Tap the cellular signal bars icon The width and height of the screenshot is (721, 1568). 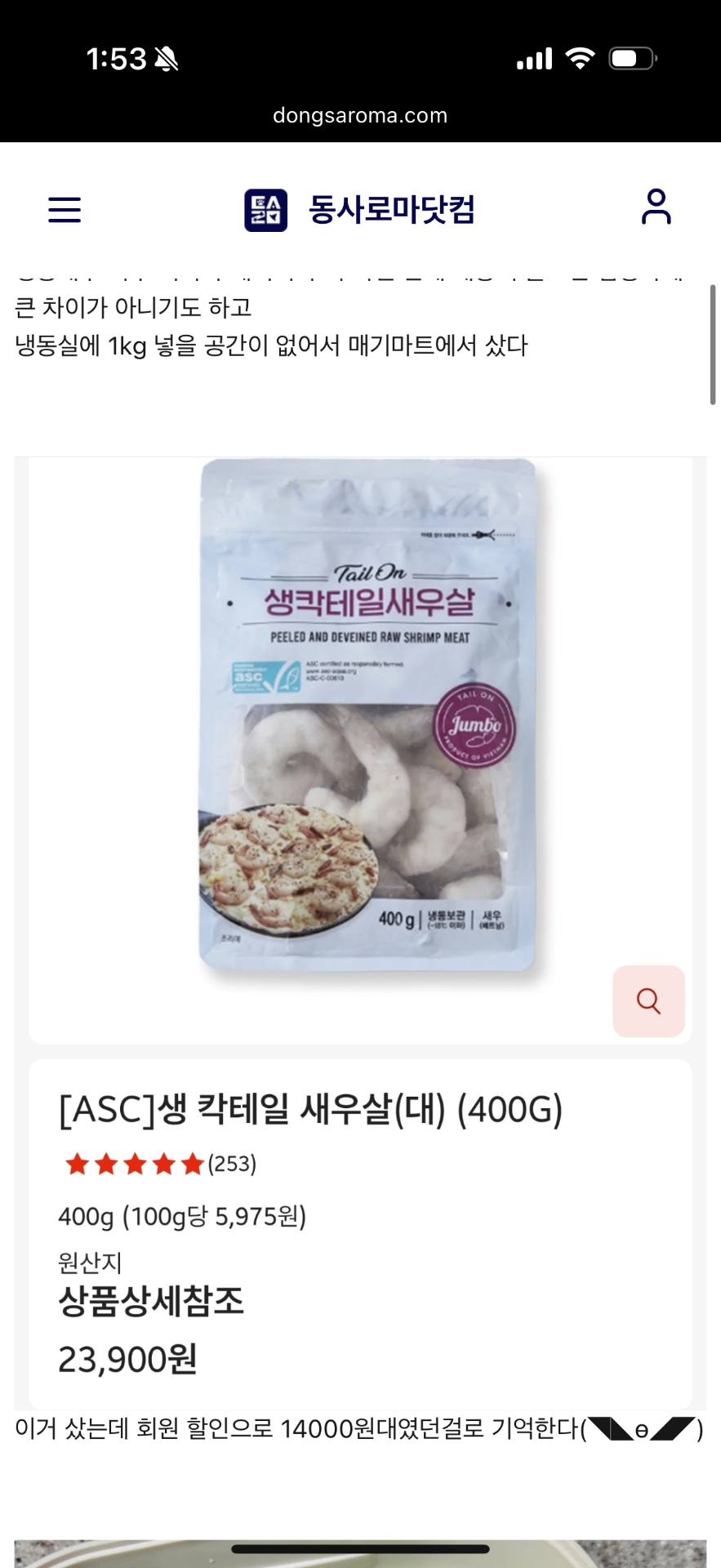(535, 59)
